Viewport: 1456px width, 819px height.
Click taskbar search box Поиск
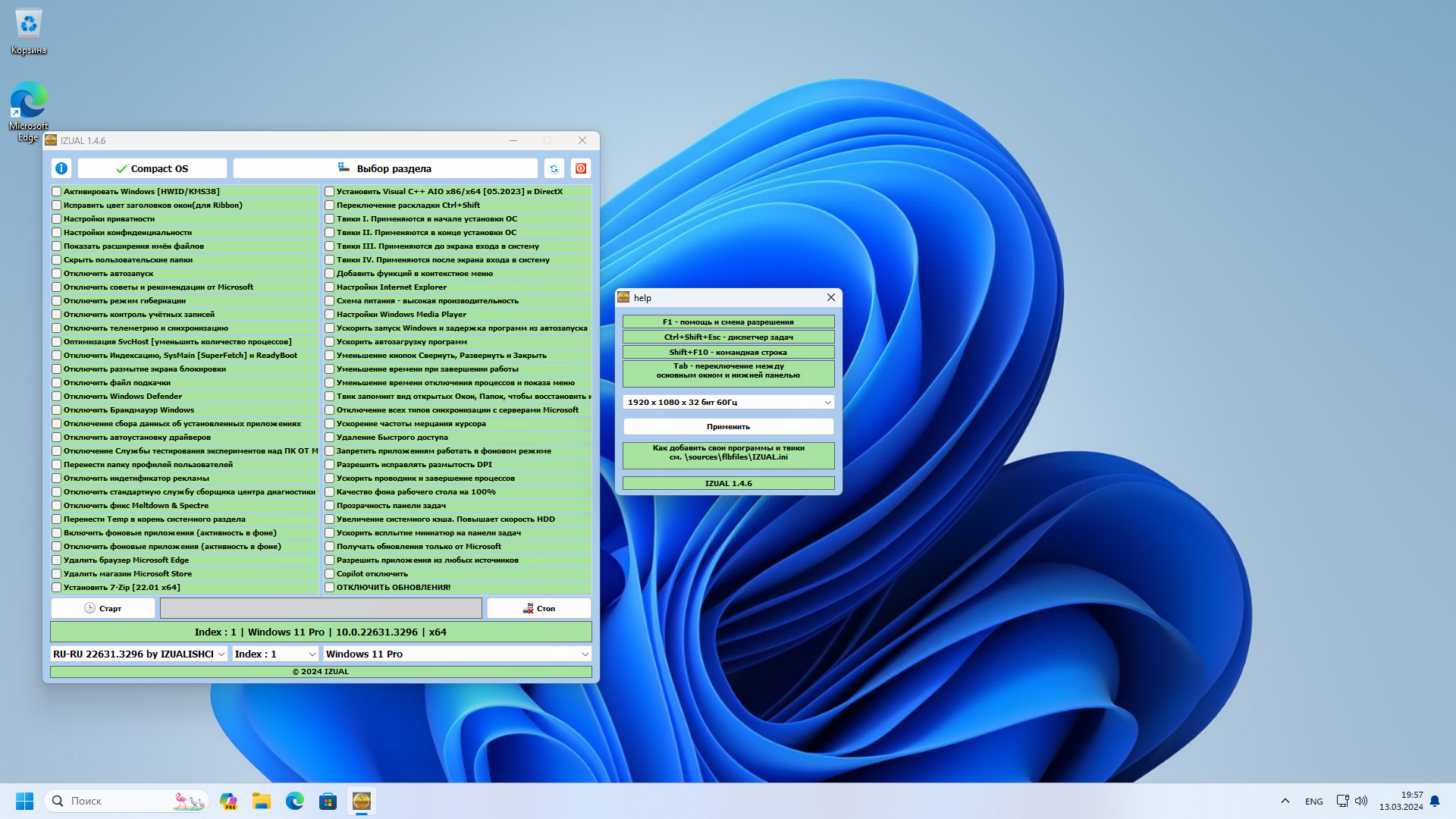click(x=127, y=801)
